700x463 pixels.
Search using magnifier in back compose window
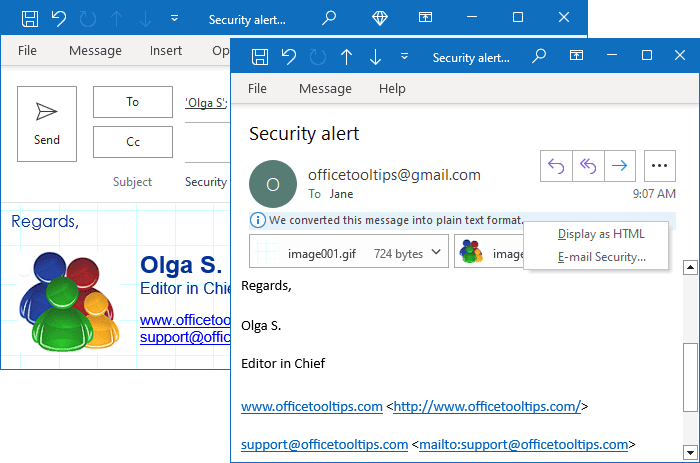pyautogui.click(x=329, y=18)
